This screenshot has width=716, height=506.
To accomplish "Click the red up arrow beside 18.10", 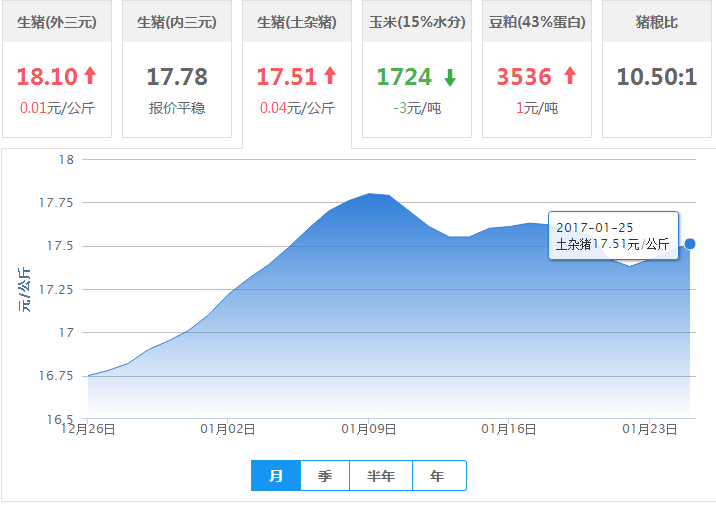I will [x=90, y=76].
